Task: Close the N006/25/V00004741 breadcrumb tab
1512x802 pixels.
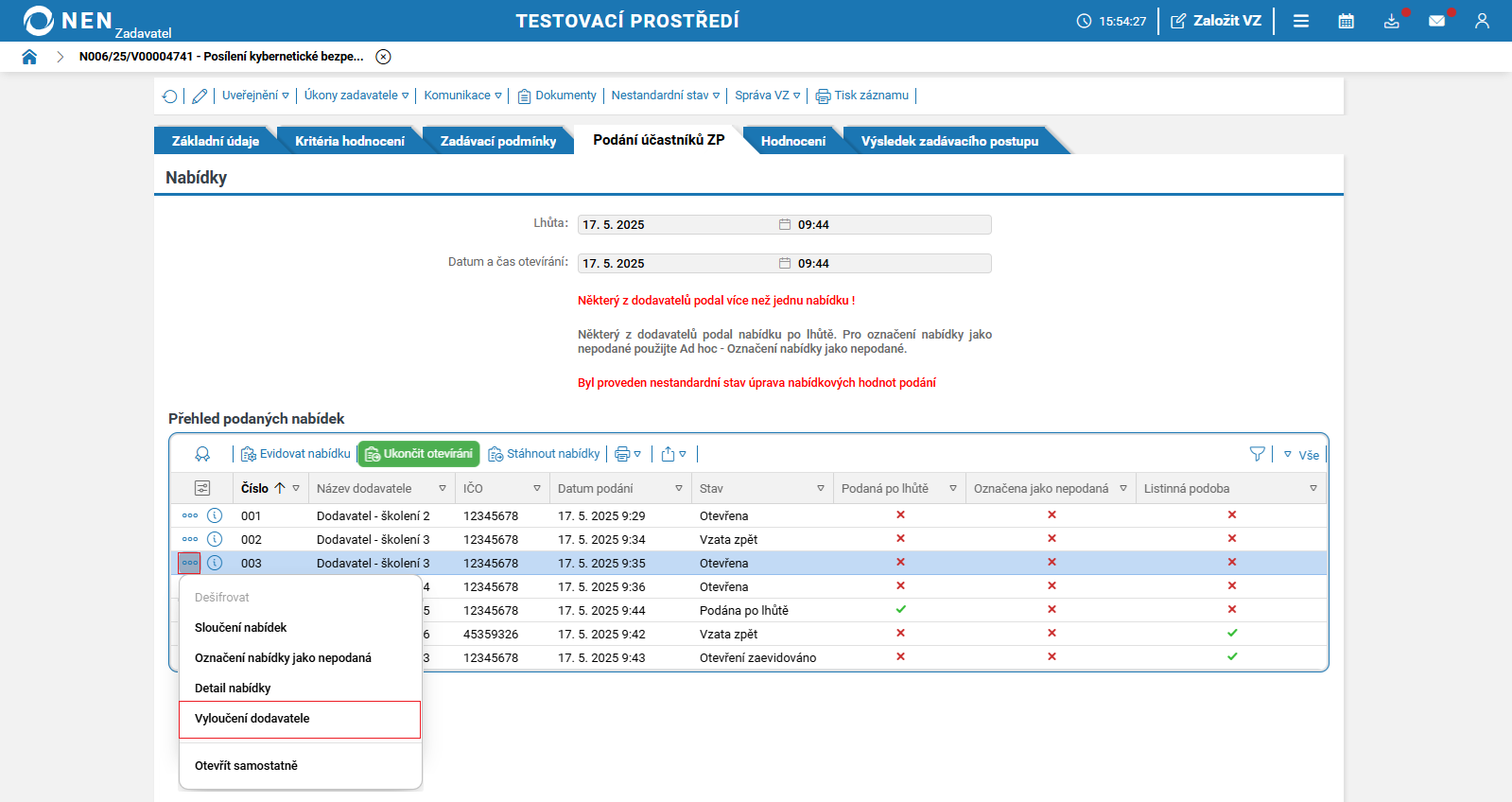Action: (383, 57)
